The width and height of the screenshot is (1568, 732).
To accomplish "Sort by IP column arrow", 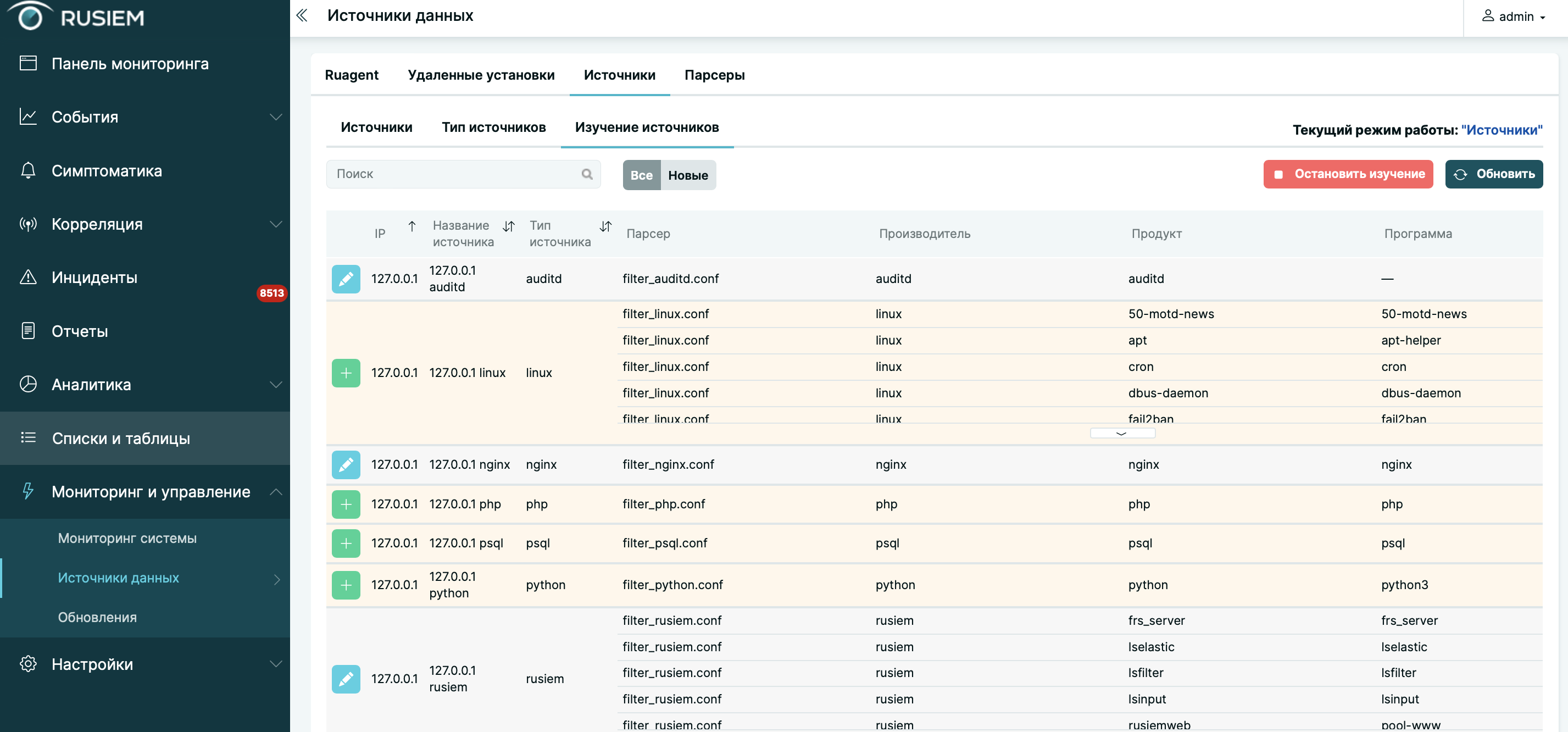I will [x=412, y=226].
